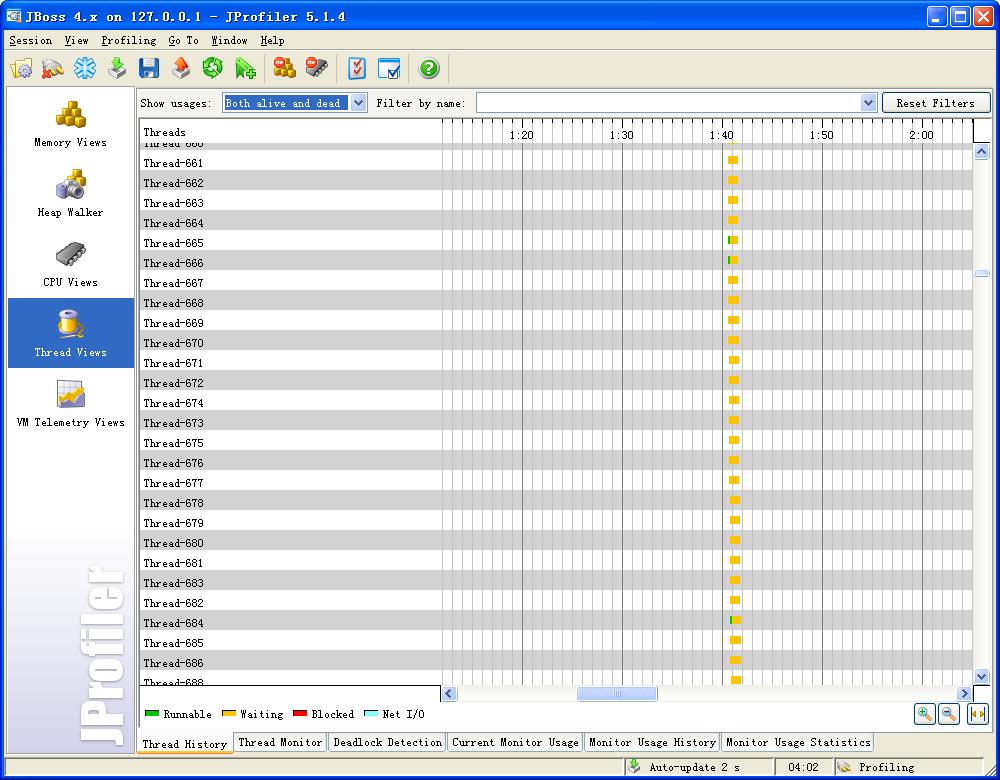Click the 1:40 timeline marker

(721, 135)
